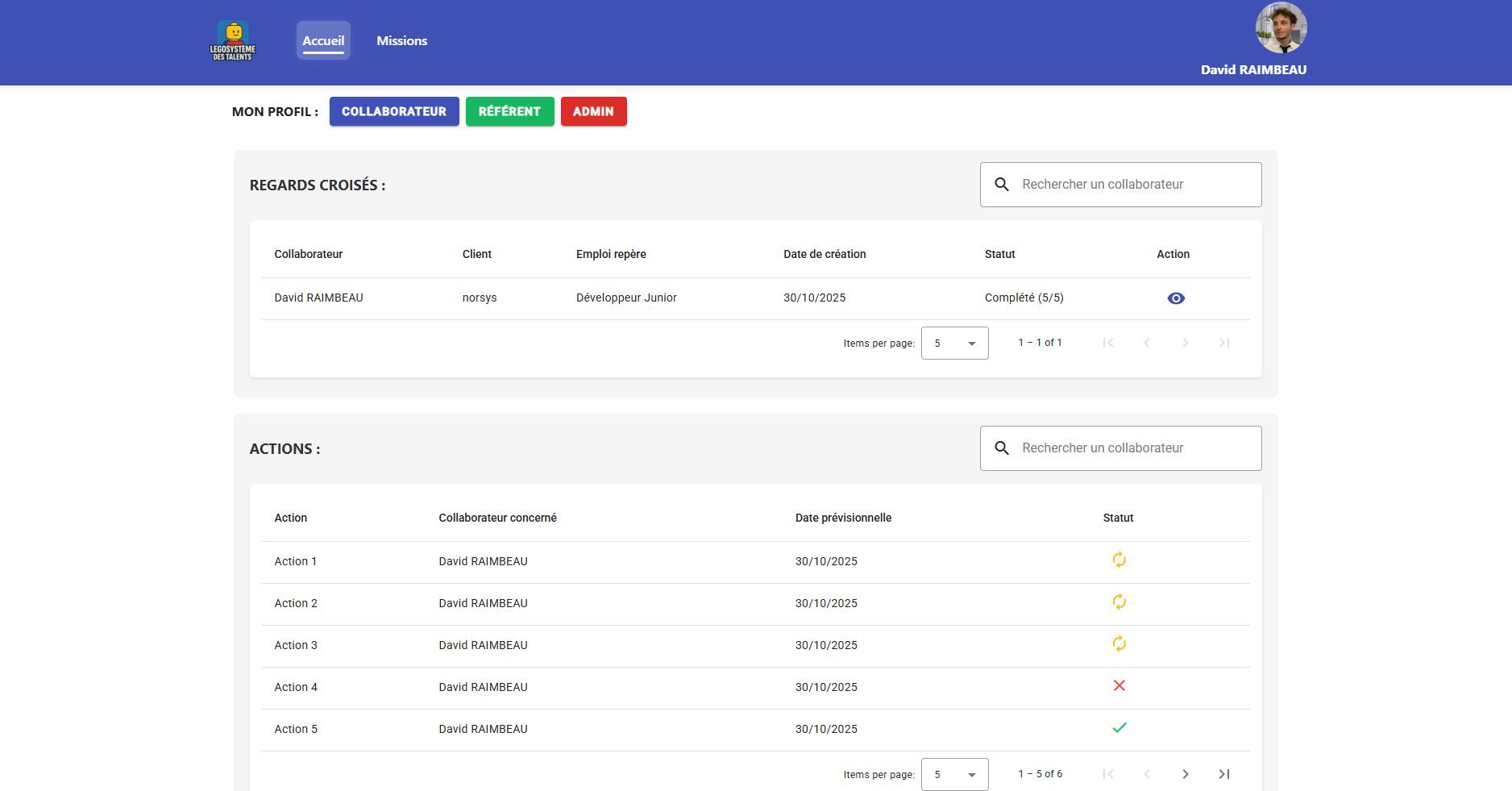The image size is (1512, 791).
Task: Click the yellow refresh status icon on Action 2
Action: pyautogui.click(x=1119, y=602)
